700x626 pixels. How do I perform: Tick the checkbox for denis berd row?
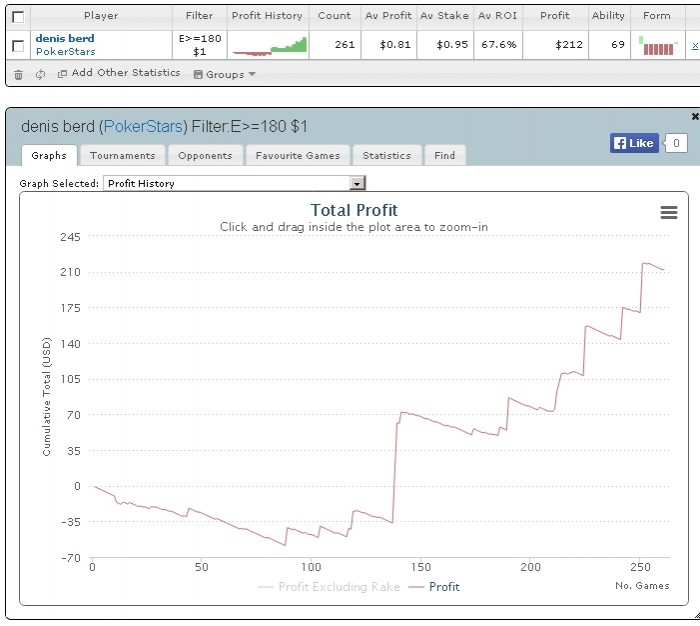pos(18,45)
